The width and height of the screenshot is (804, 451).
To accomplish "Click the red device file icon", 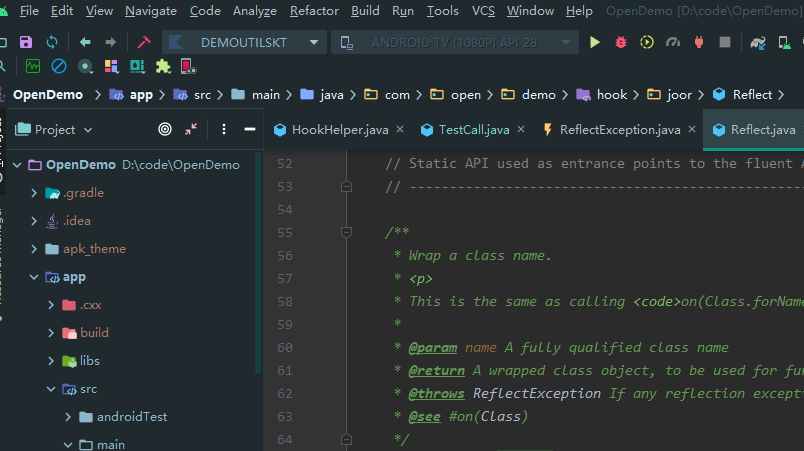I will pos(188,66).
